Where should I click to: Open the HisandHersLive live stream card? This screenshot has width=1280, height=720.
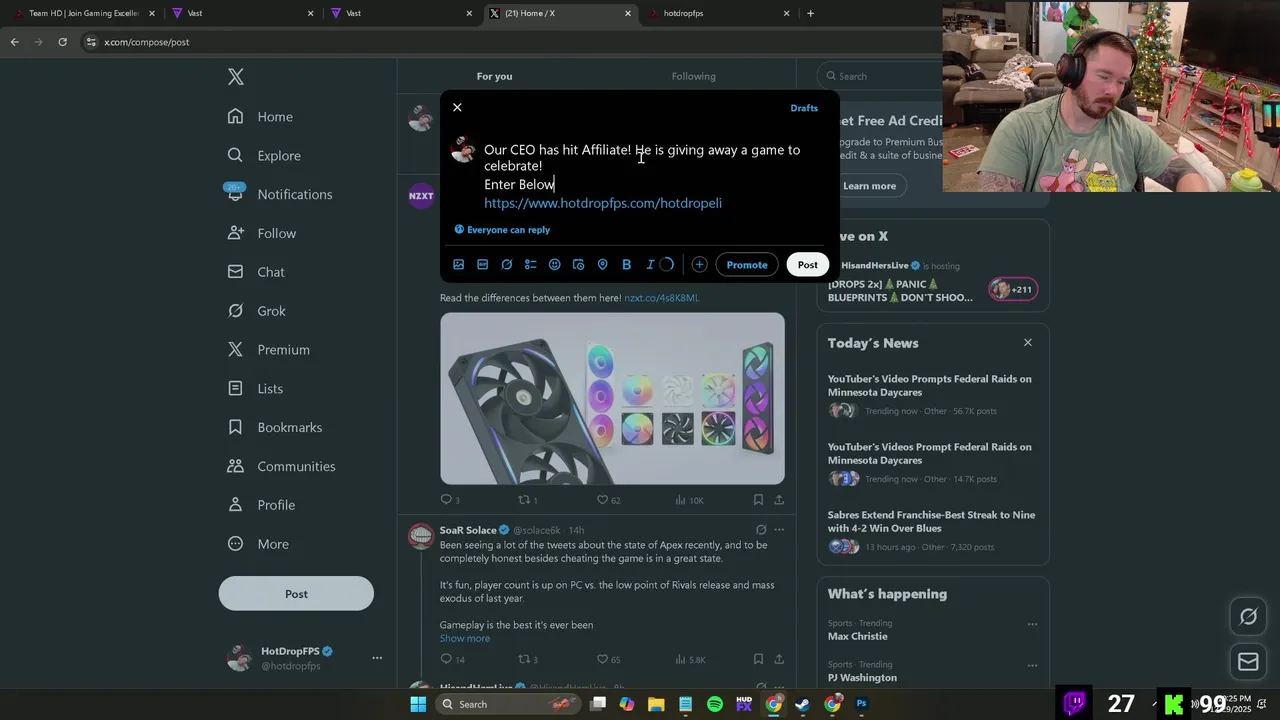point(932,282)
